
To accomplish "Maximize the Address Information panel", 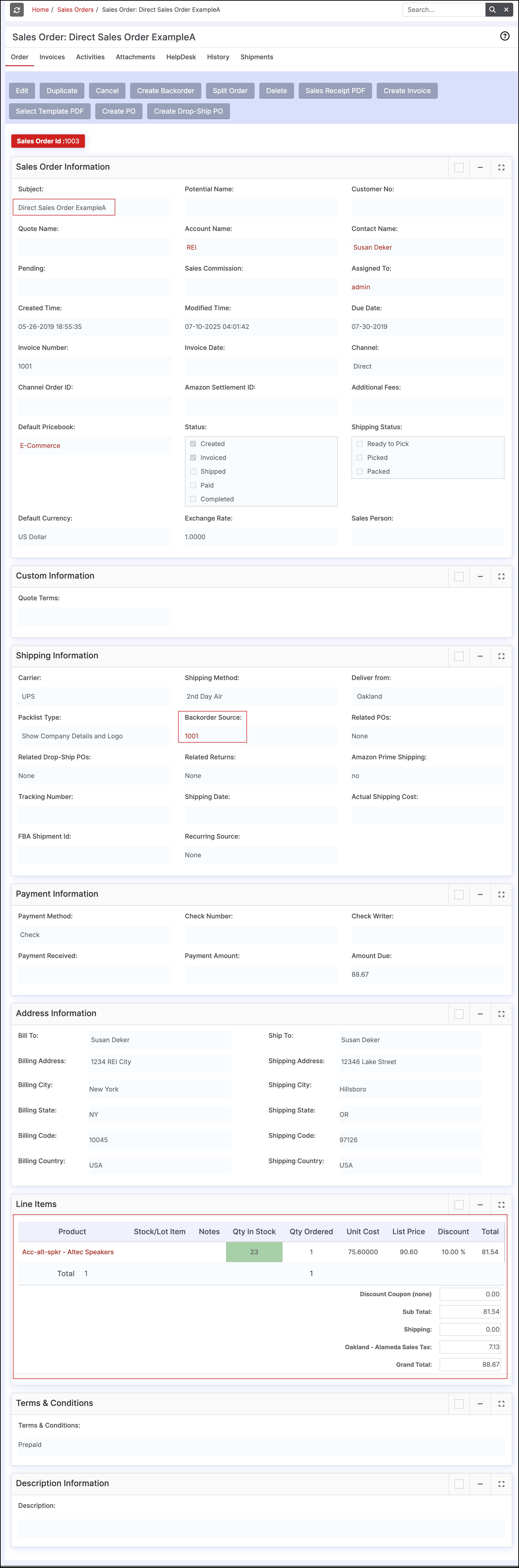I will (x=501, y=1014).
